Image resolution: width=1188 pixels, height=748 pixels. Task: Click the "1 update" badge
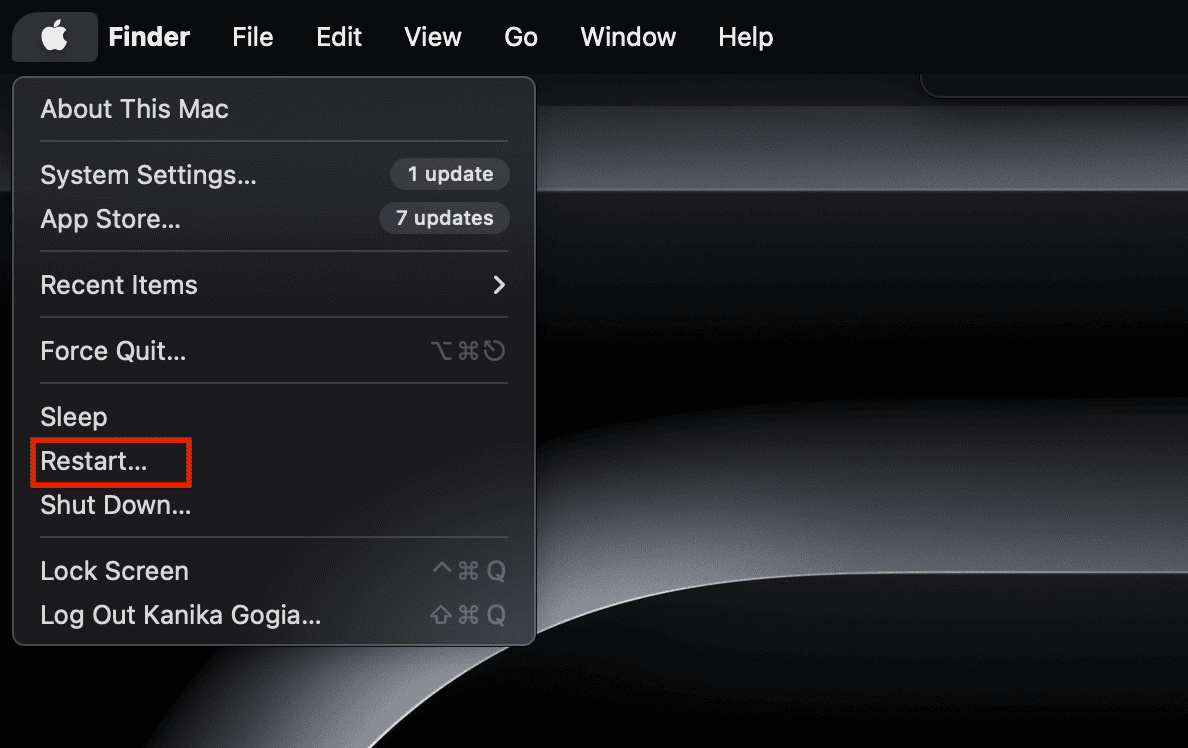point(450,174)
